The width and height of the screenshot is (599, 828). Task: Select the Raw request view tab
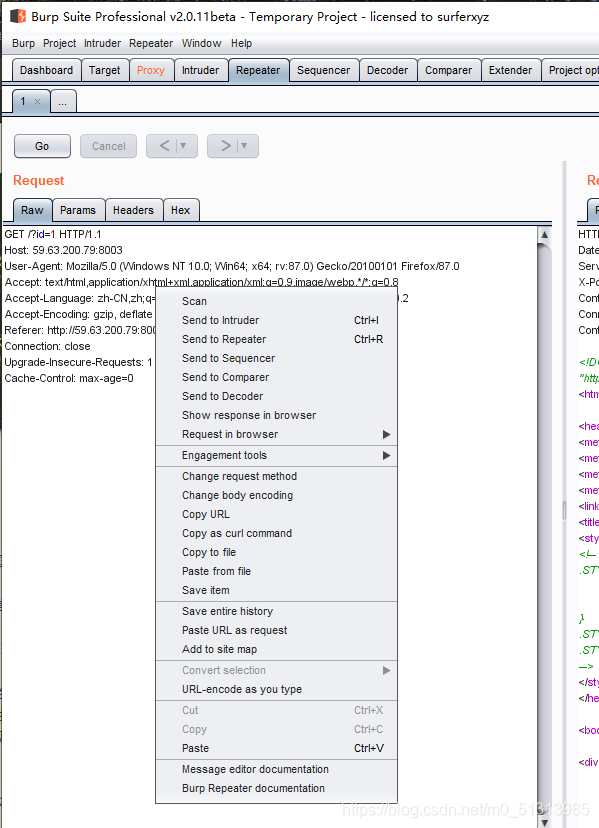(x=32, y=210)
